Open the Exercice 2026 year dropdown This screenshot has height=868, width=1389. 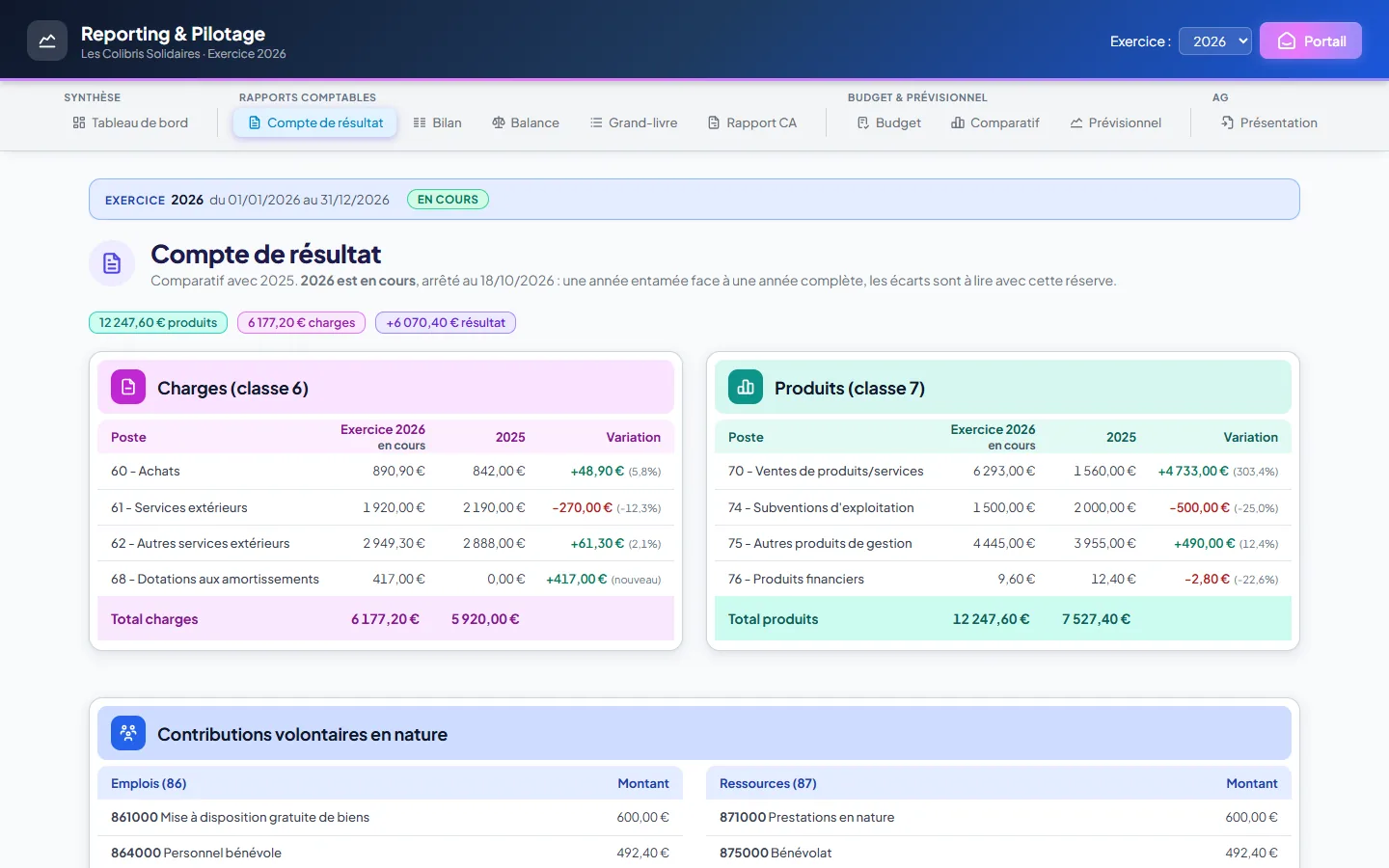coord(1215,41)
